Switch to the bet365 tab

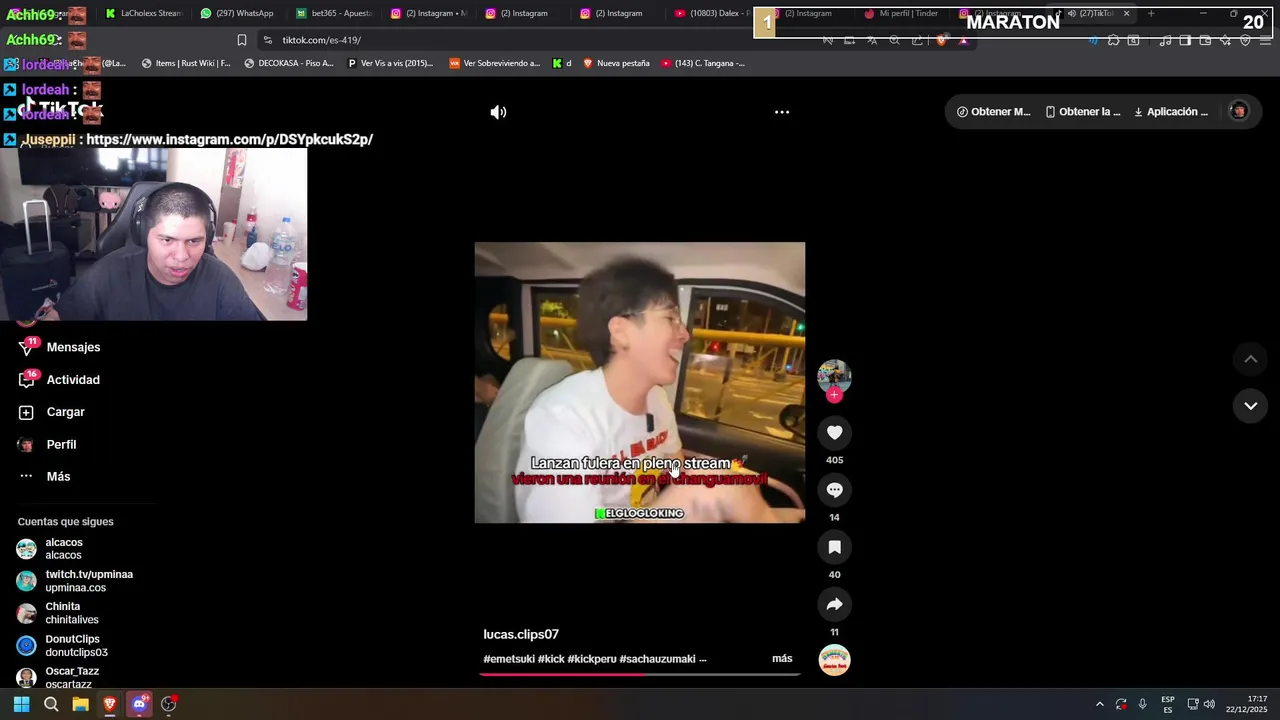pos(333,14)
